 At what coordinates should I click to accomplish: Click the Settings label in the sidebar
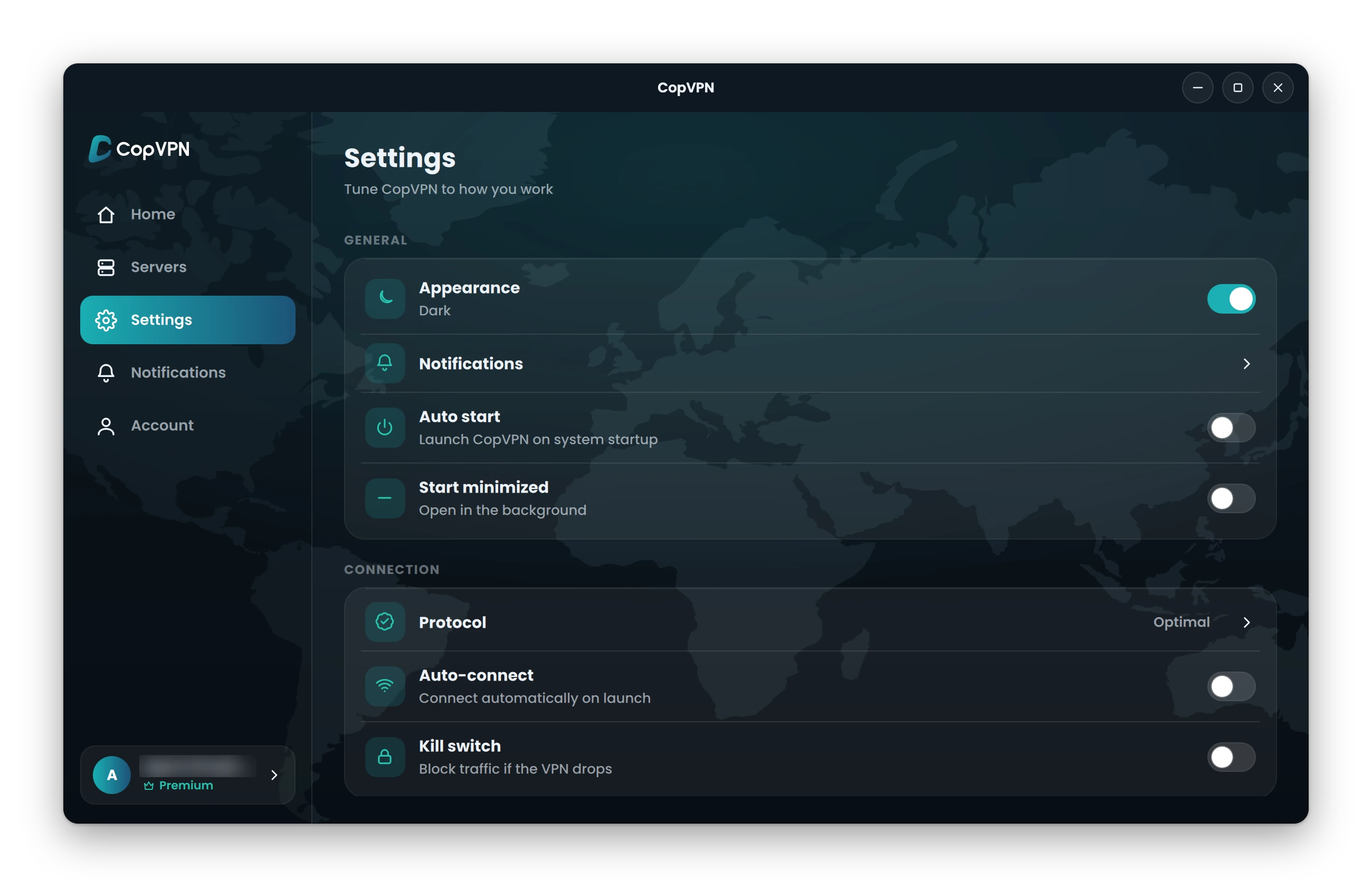click(x=161, y=320)
